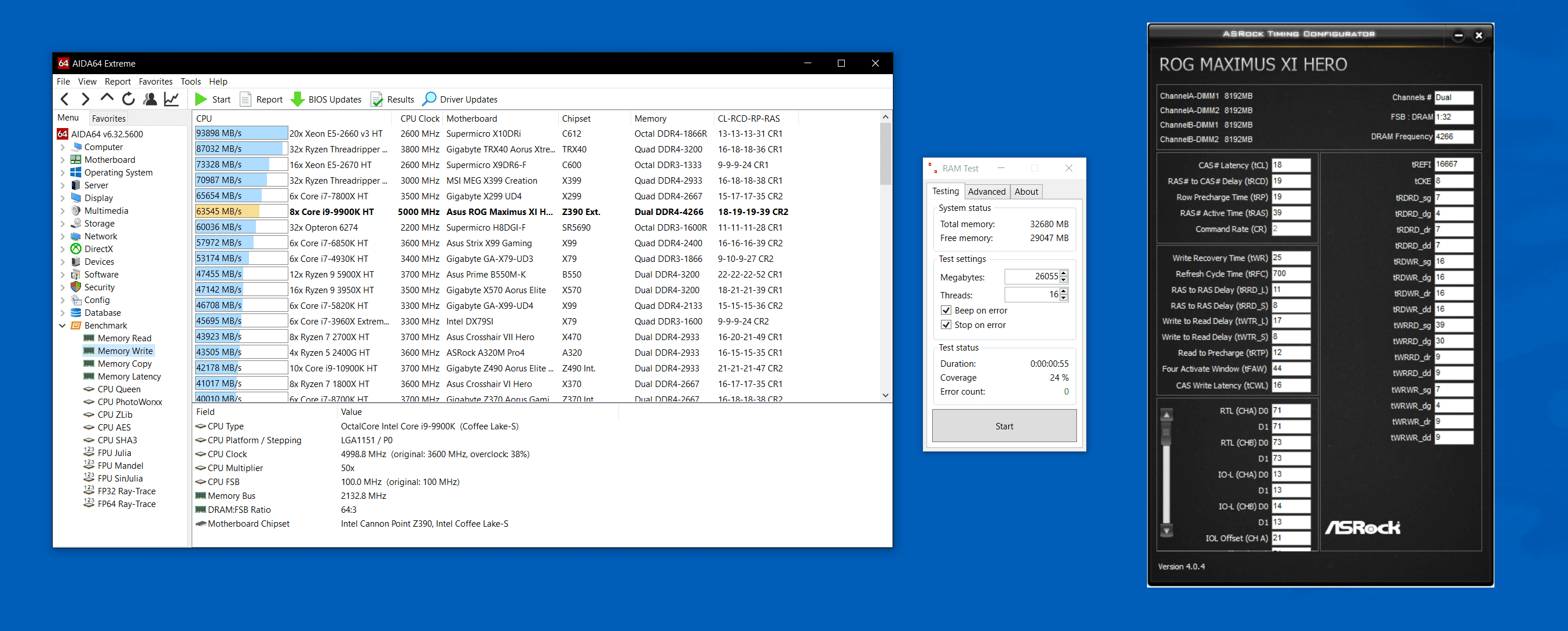
Task: Decrease the Threads value with the down arrow
Action: (x=1064, y=298)
